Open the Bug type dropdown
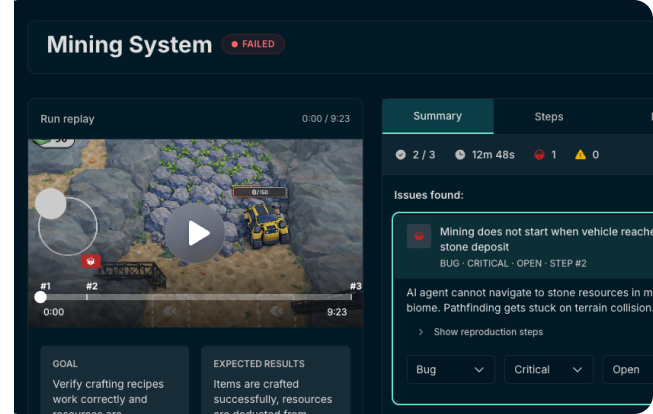The image size is (653, 414). [450, 369]
